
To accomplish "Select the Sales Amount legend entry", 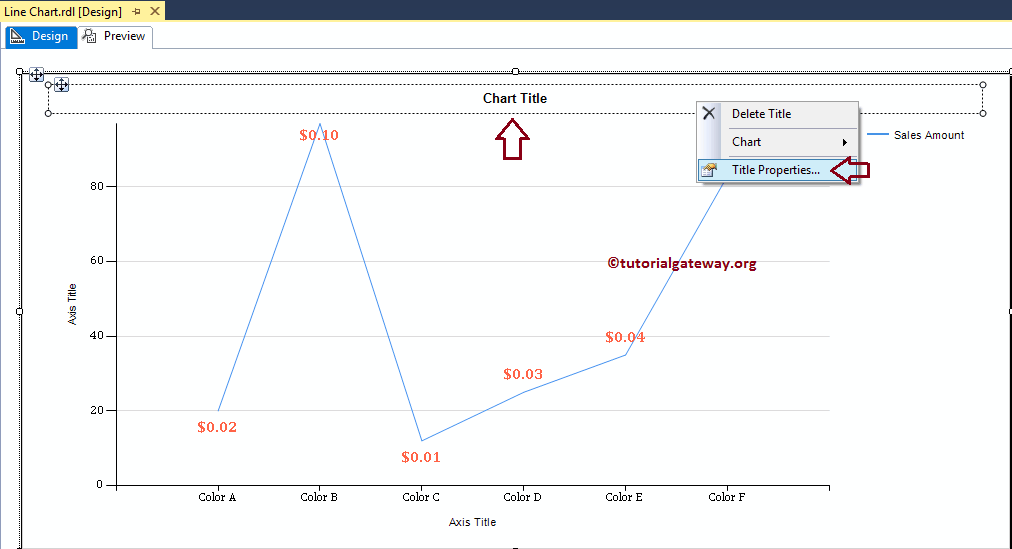I will [x=916, y=135].
